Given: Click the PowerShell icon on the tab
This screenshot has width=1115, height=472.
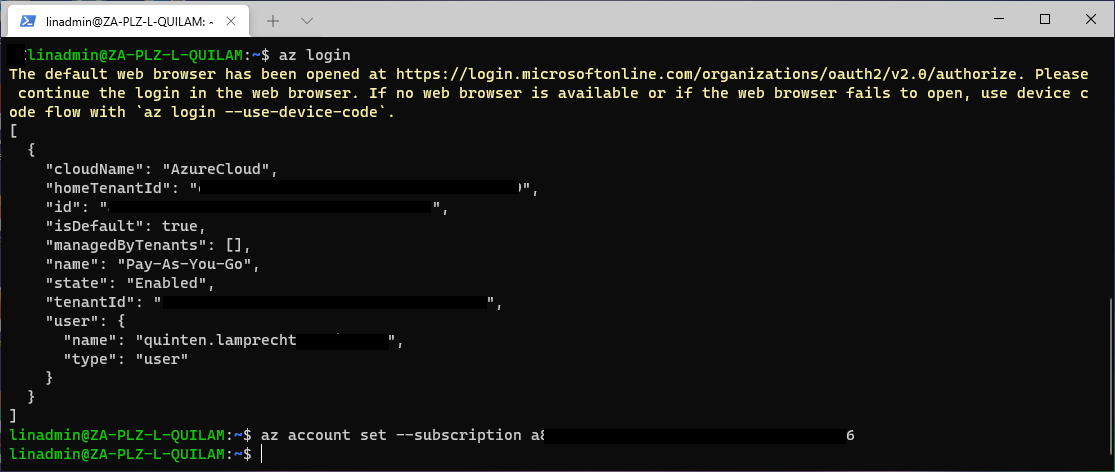Looking at the screenshot, I should (x=28, y=21).
